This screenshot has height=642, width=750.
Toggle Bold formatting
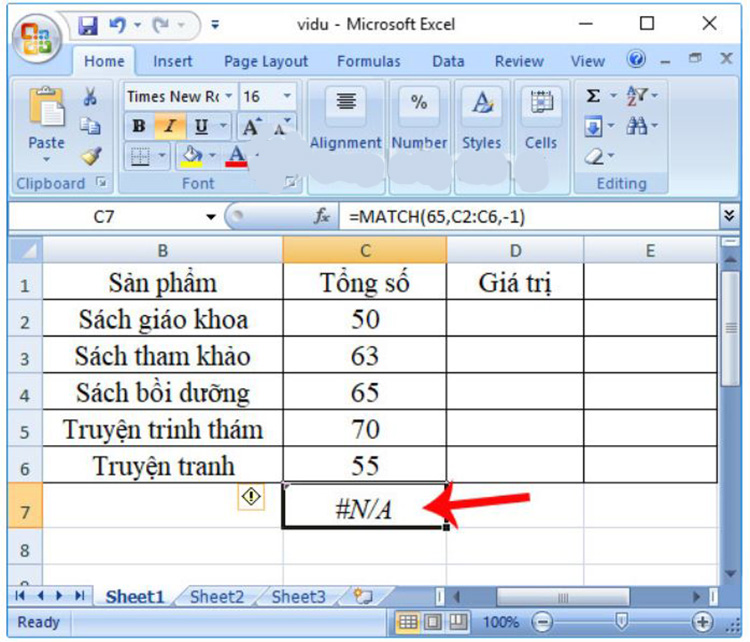pos(139,126)
